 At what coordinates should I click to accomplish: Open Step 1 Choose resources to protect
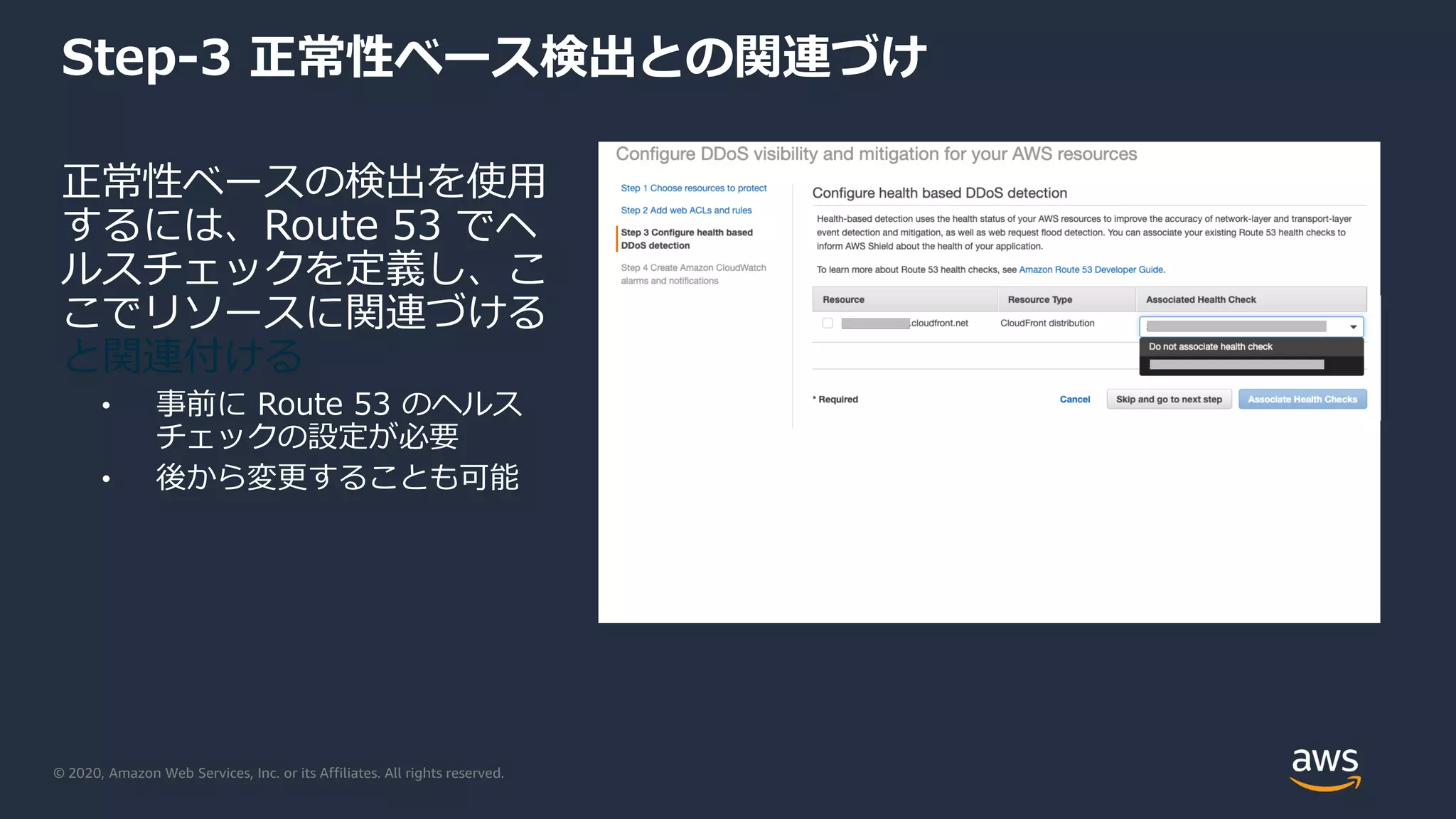[693, 188]
